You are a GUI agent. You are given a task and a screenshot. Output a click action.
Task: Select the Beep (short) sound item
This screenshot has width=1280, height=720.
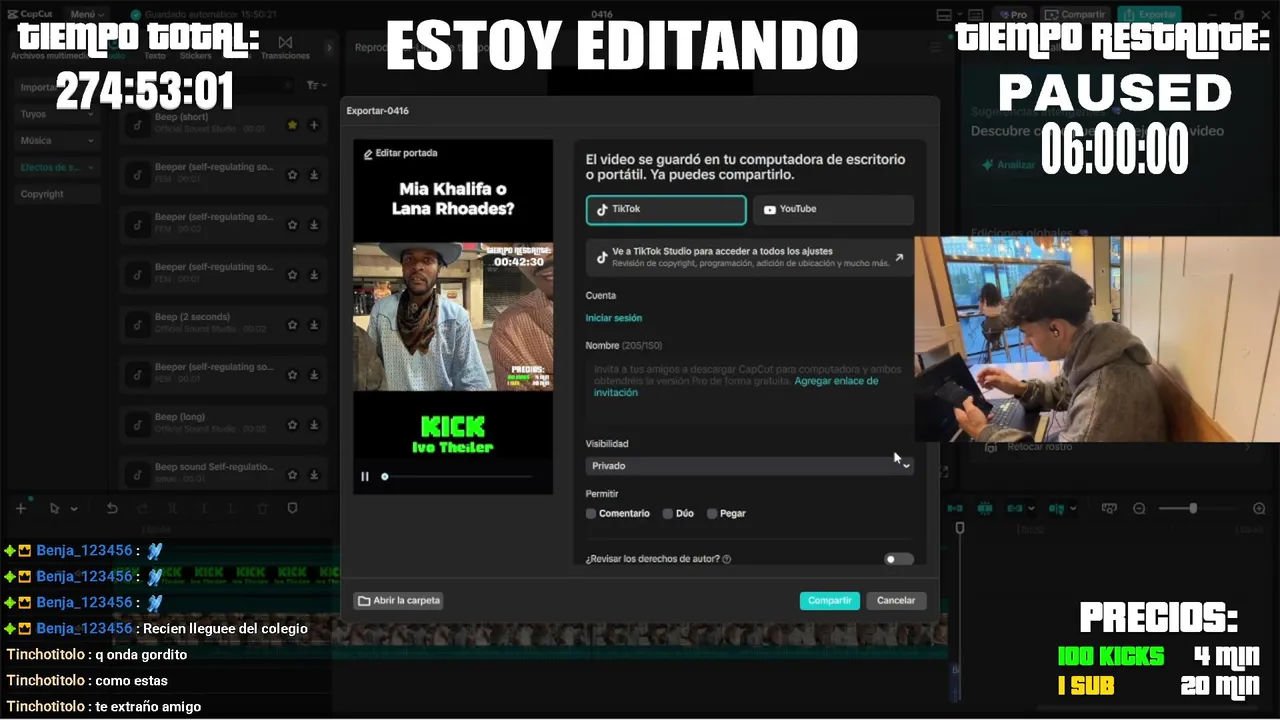222,124
